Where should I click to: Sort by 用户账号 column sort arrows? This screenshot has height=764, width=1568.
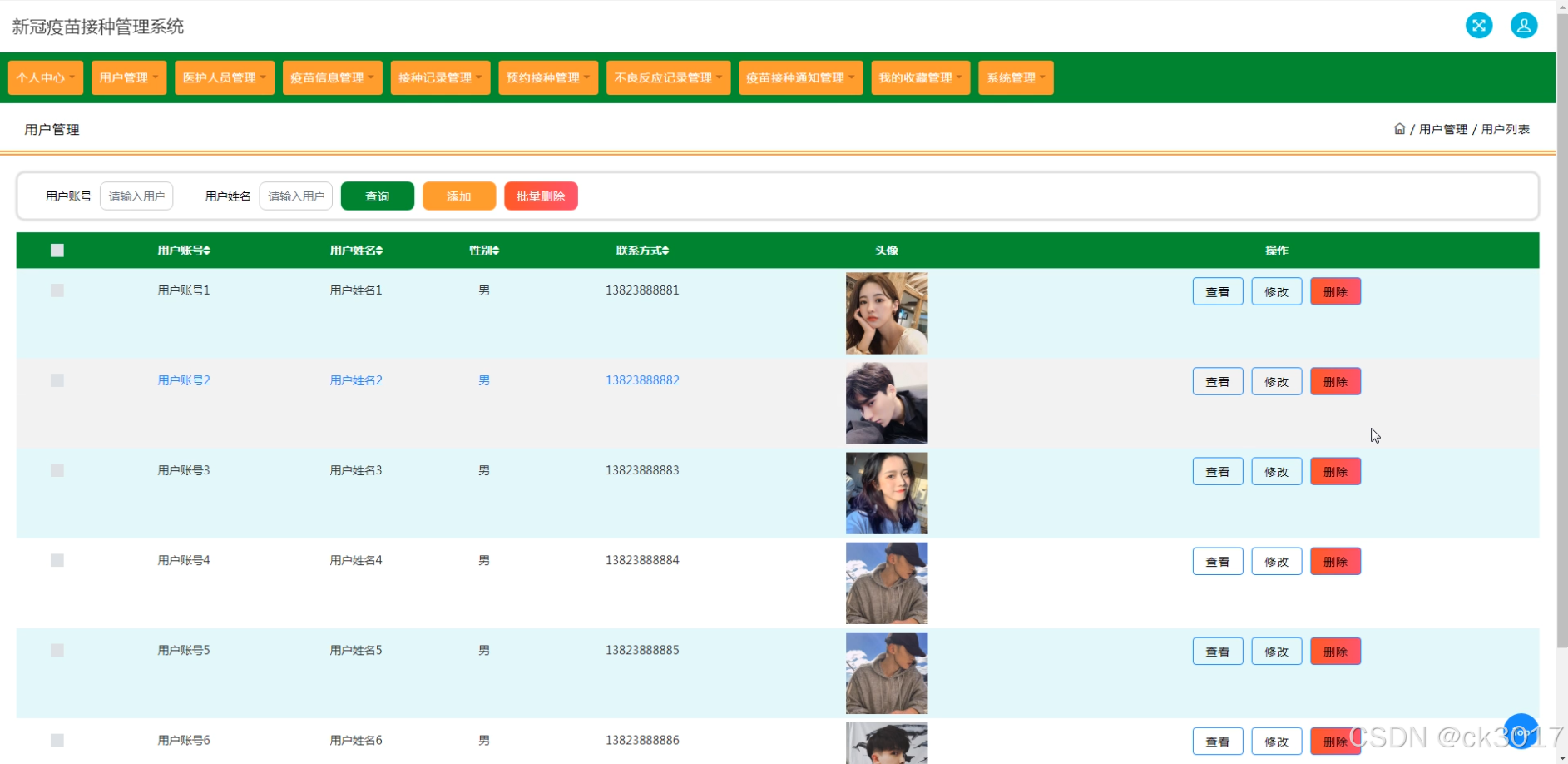point(207,251)
